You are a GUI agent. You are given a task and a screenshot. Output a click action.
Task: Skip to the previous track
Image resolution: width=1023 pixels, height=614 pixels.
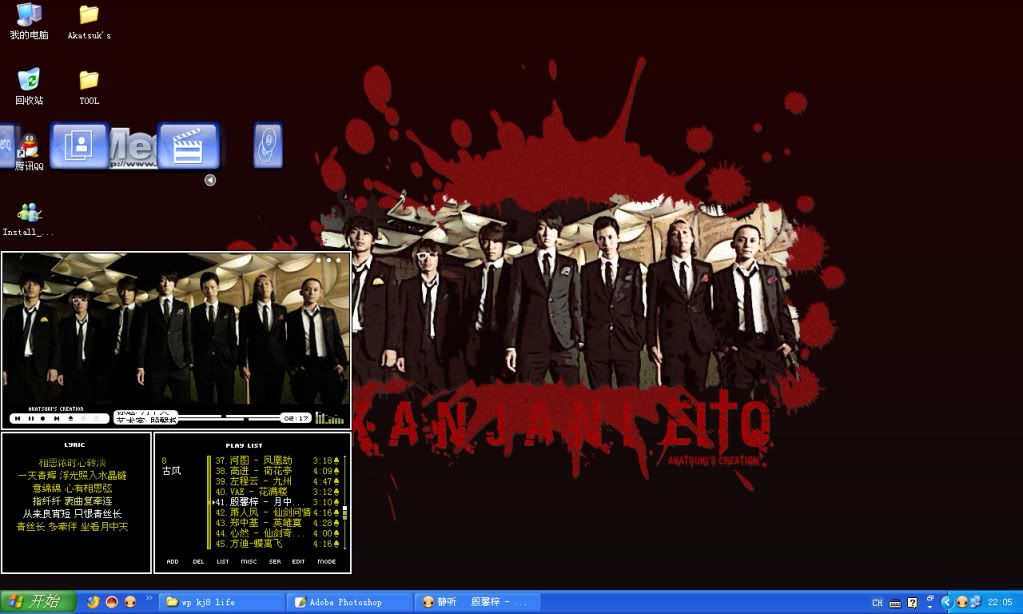17,418
